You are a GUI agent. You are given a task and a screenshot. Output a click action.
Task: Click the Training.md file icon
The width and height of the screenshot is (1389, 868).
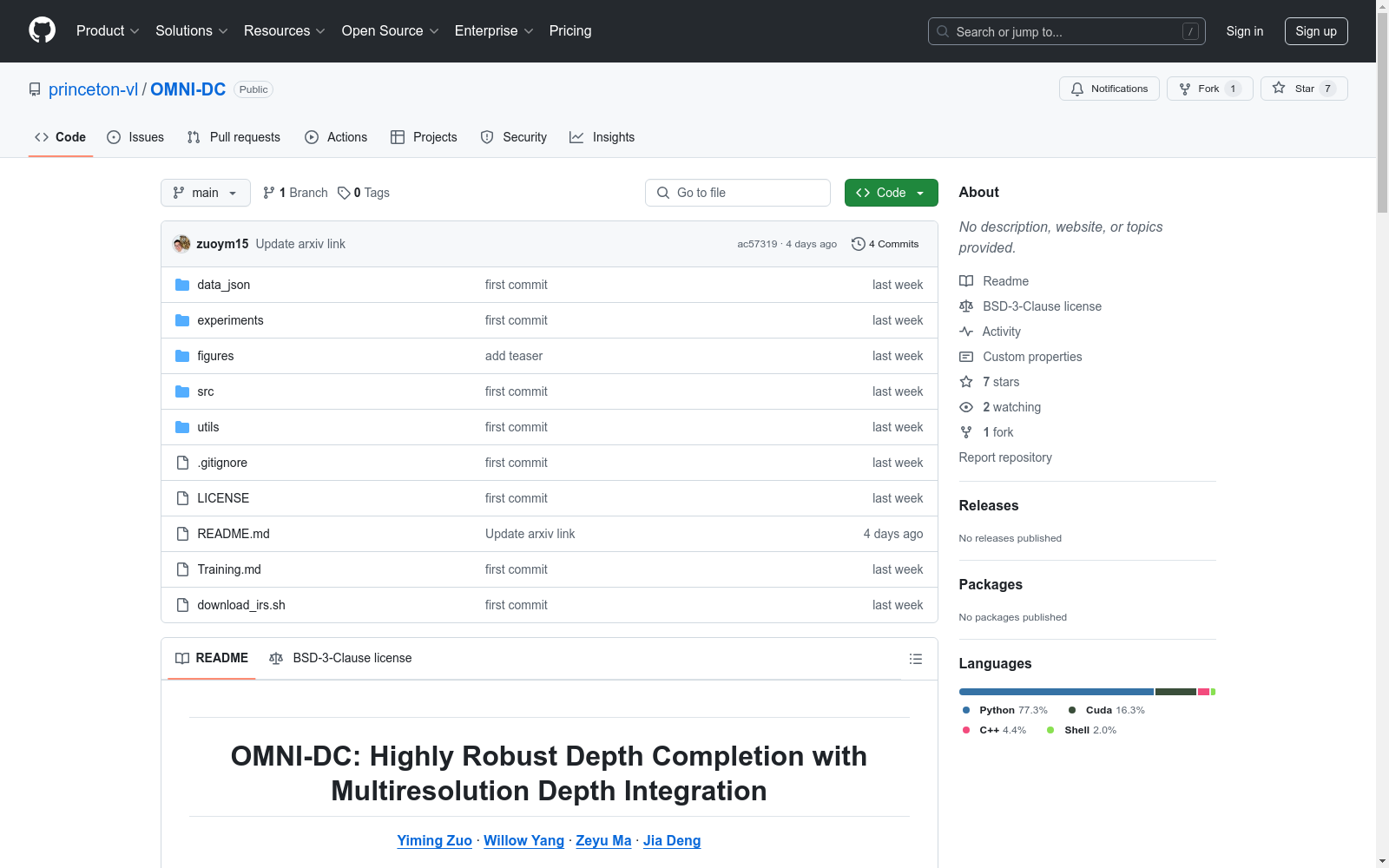(x=182, y=569)
